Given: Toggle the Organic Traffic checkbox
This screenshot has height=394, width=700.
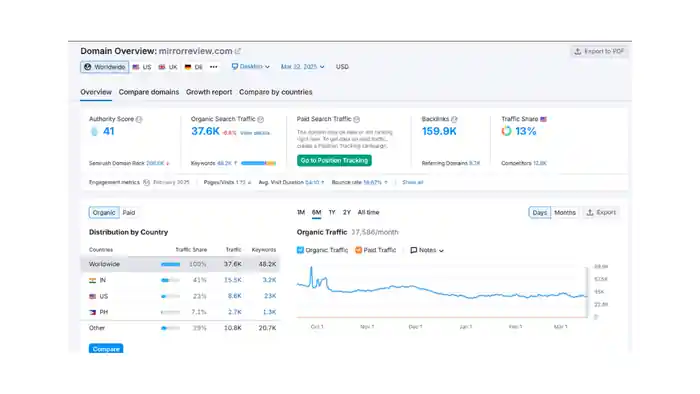Looking at the screenshot, I should (x=300, y=250).
